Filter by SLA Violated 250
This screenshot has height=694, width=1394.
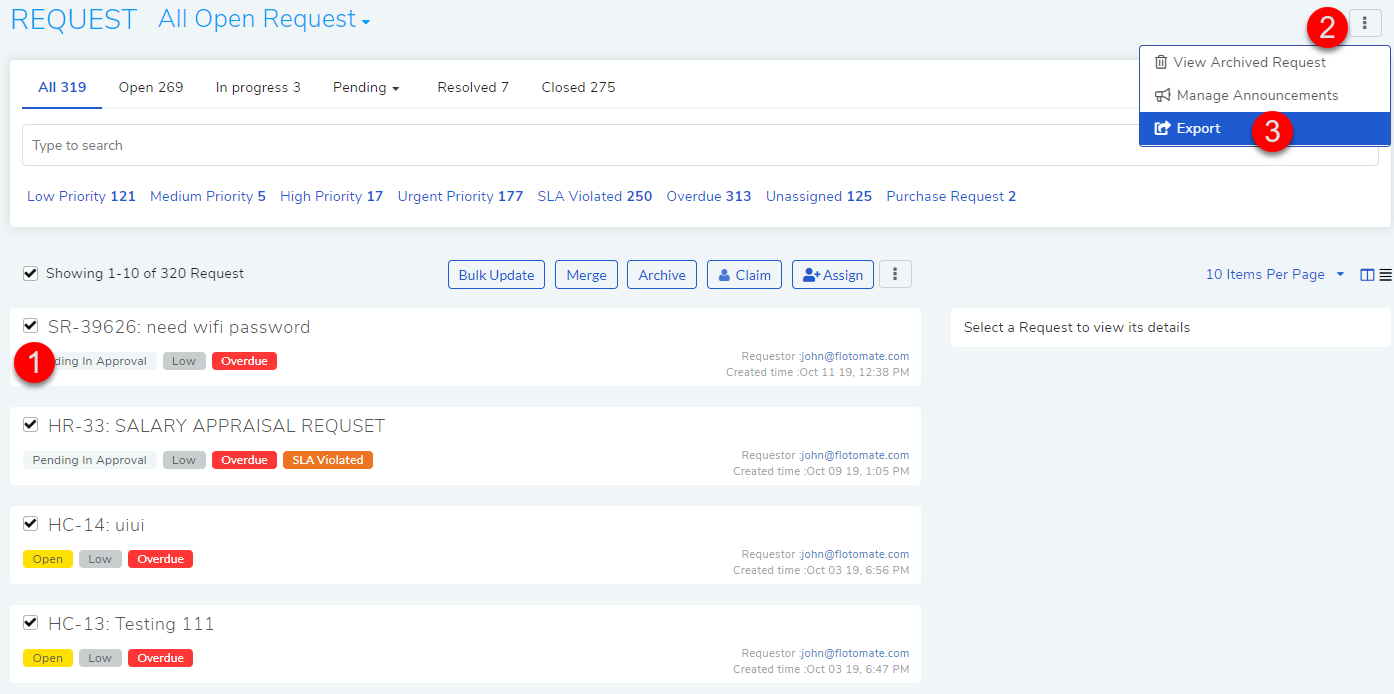tap(595, 196)
